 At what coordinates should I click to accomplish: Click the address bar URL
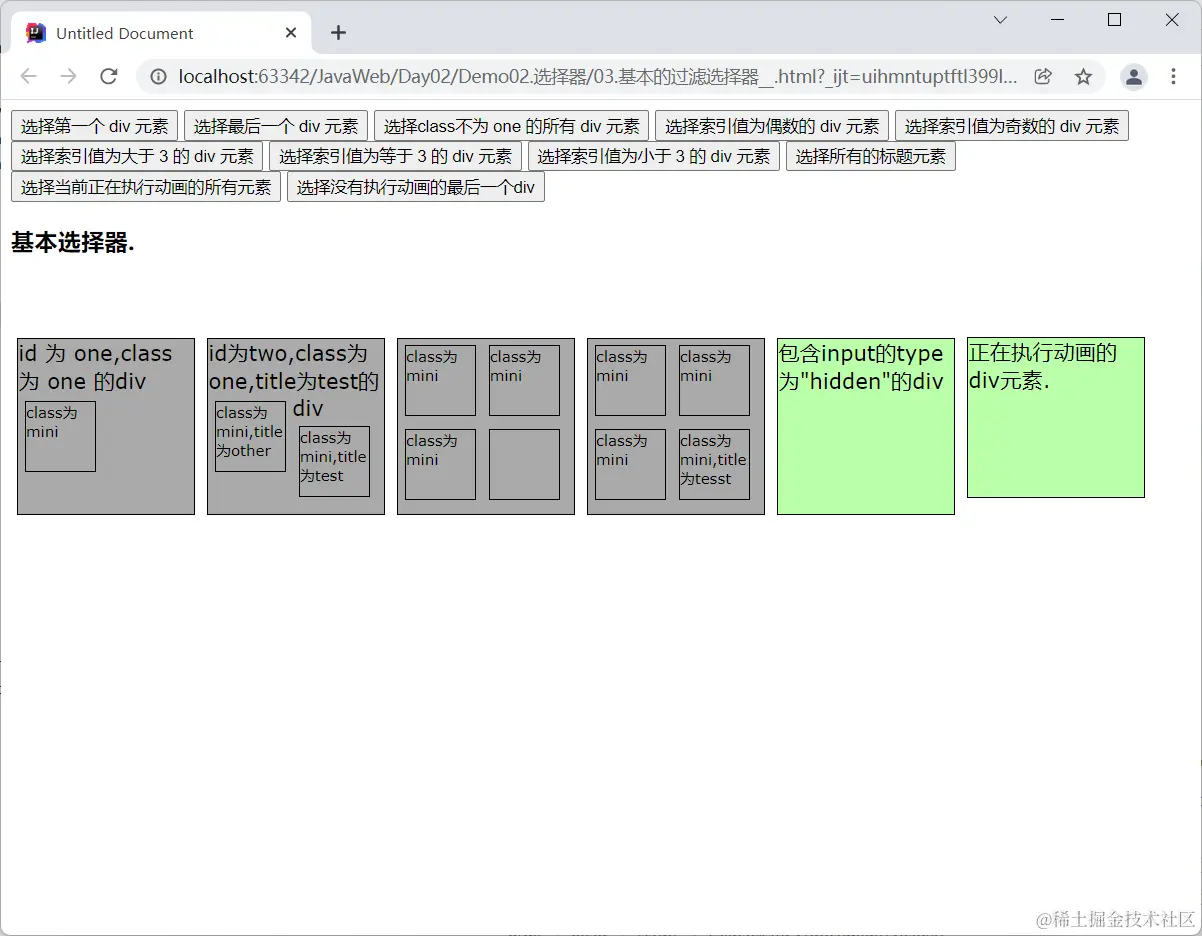point(598,77)
